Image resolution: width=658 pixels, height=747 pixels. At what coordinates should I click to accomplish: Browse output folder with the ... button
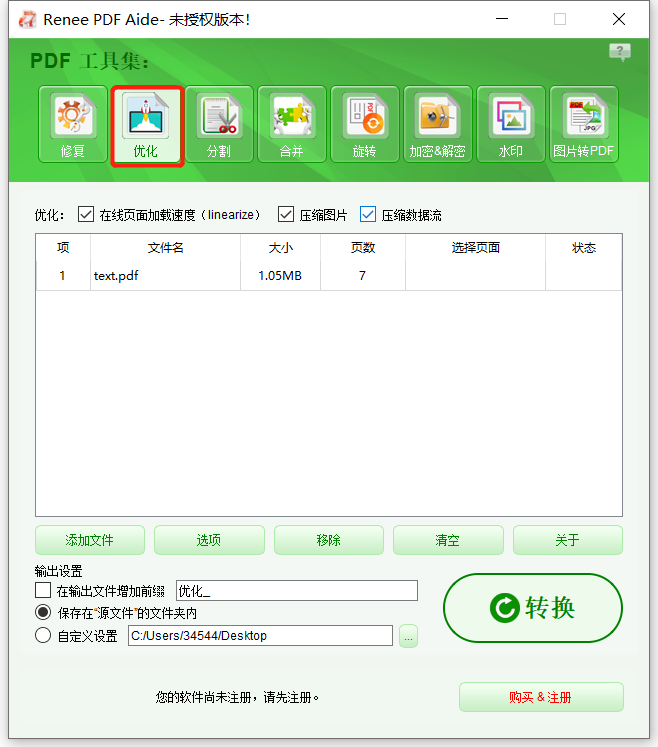click(408, 636)
